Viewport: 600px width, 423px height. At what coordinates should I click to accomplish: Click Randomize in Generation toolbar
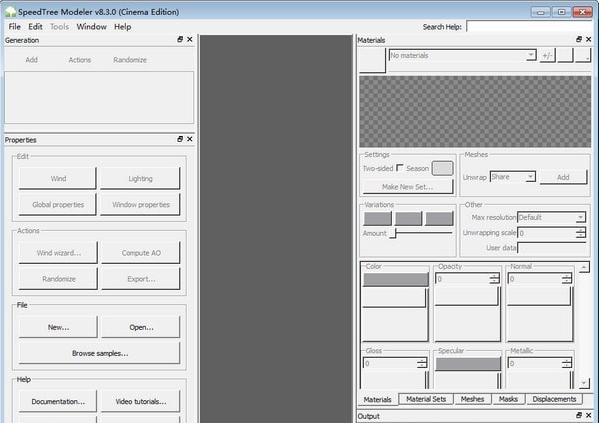click(x=130, y=60)
